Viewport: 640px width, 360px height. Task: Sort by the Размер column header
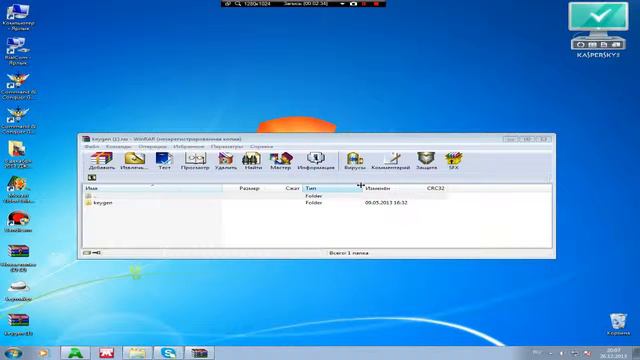coord(242,188)
